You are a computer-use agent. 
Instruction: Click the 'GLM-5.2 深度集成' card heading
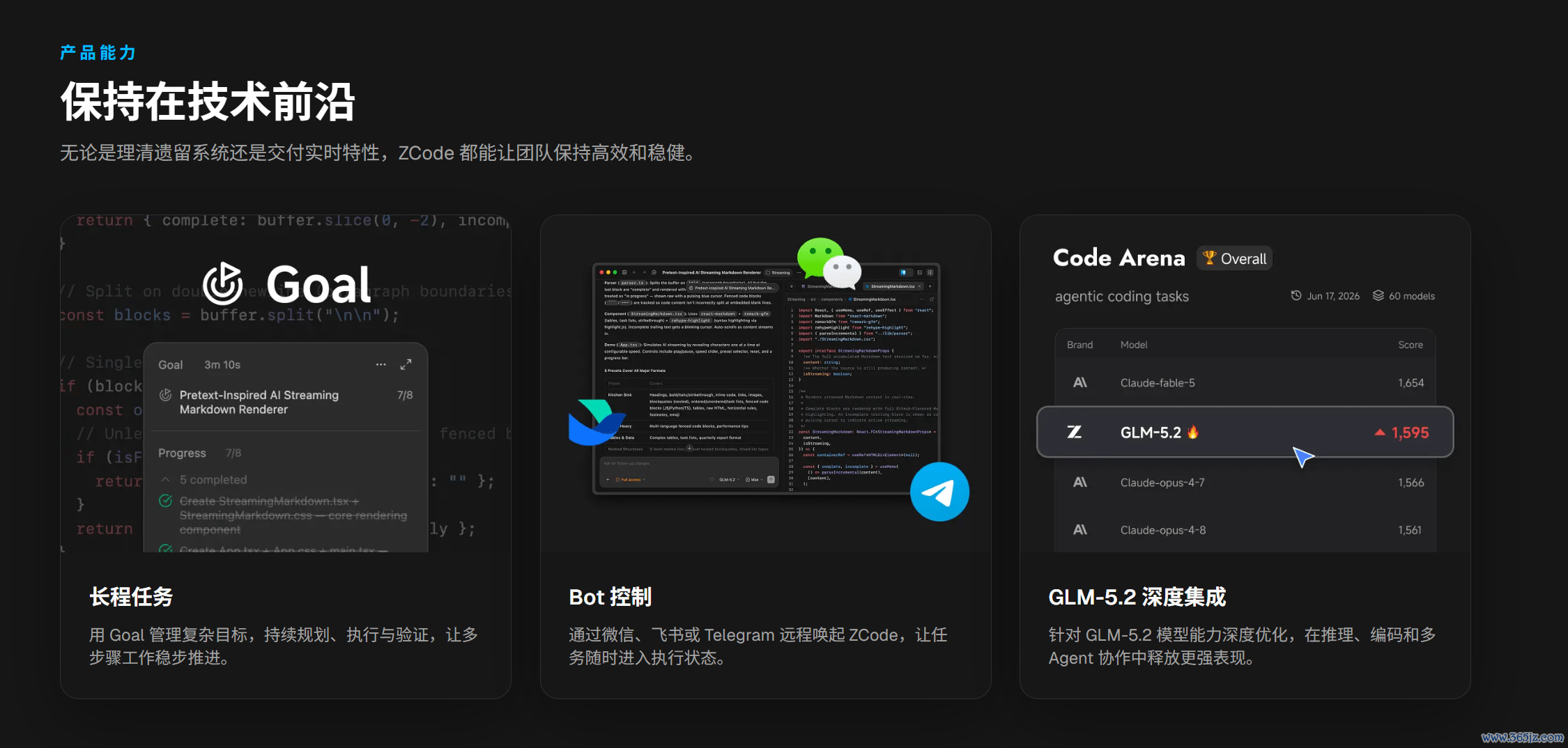(x=1137, y=596)
